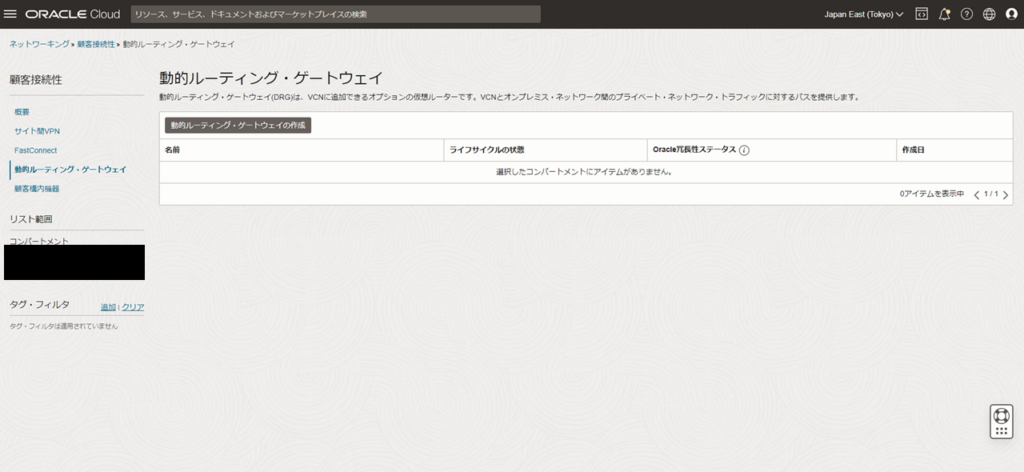Click the info icon beside Oracle冗長性ステータス
This screenshot has height=472, width=1024.
(744, 150)
